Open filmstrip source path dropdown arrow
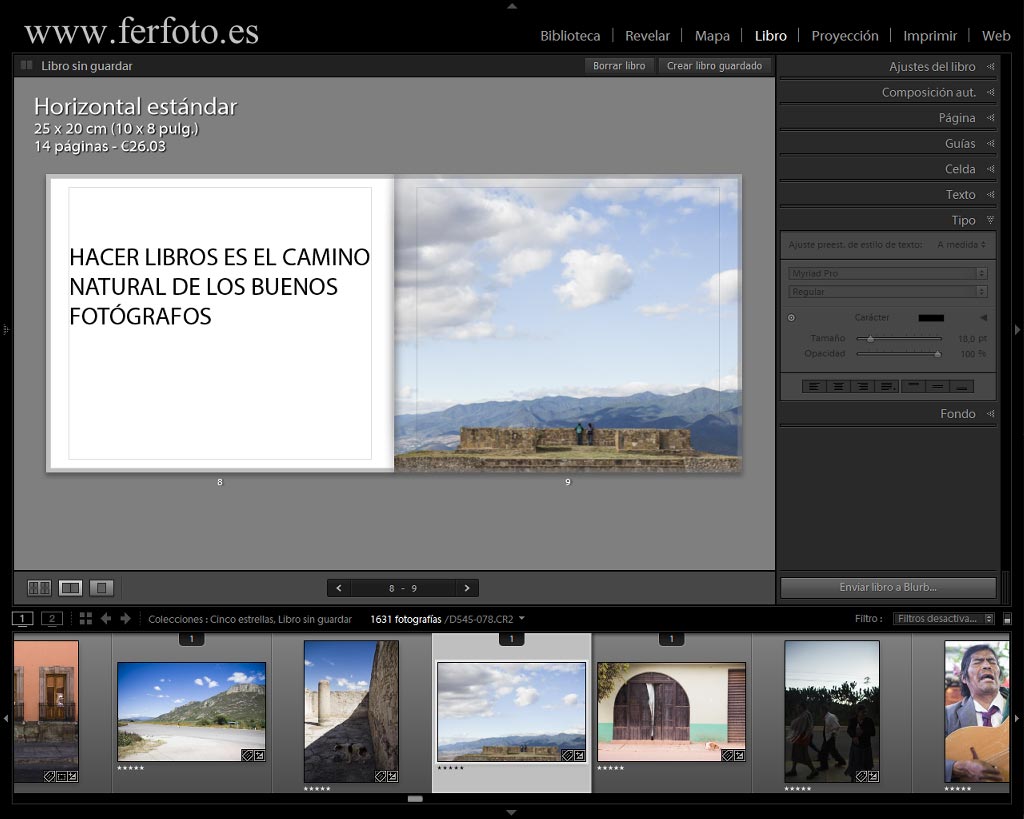This screenshot has height=819, width=1024. pyautogui.click(x=522, y=618)
